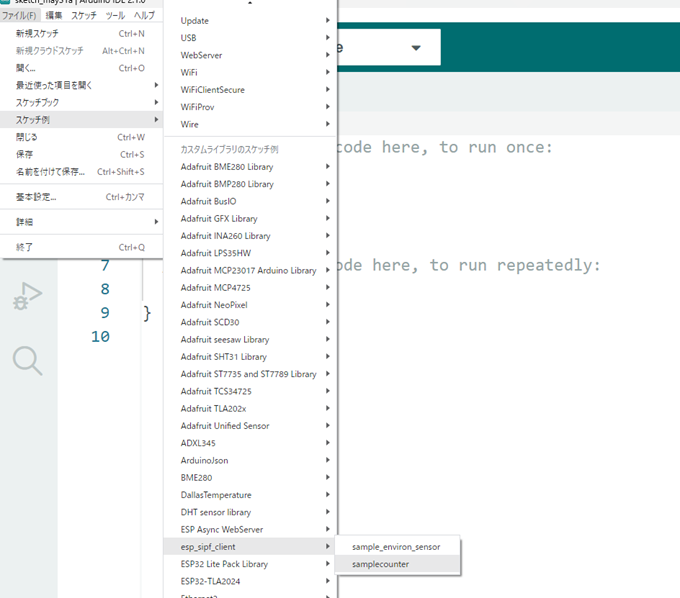
Task: Choose 新規クラウドスケッチ menu entry
Action: pos(81,51)
